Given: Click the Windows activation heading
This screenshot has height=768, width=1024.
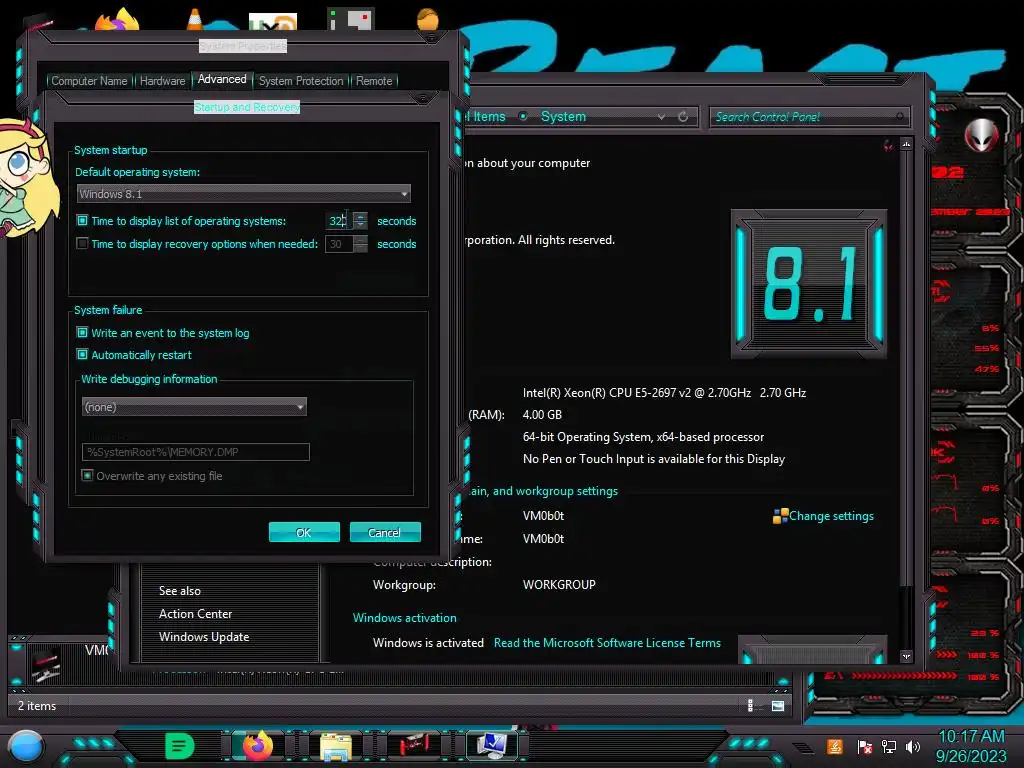Looking at the screenshot, I should click(404, 618).
